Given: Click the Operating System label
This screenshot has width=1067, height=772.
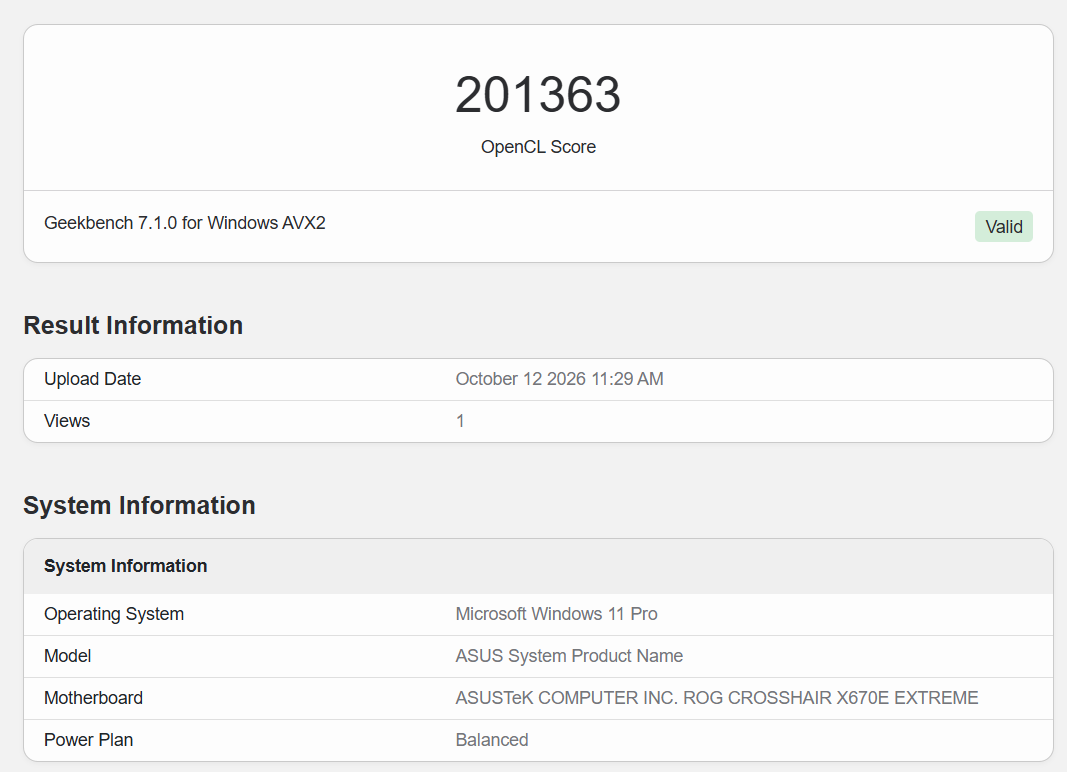Looking at the screenshot, I should 114,614.
